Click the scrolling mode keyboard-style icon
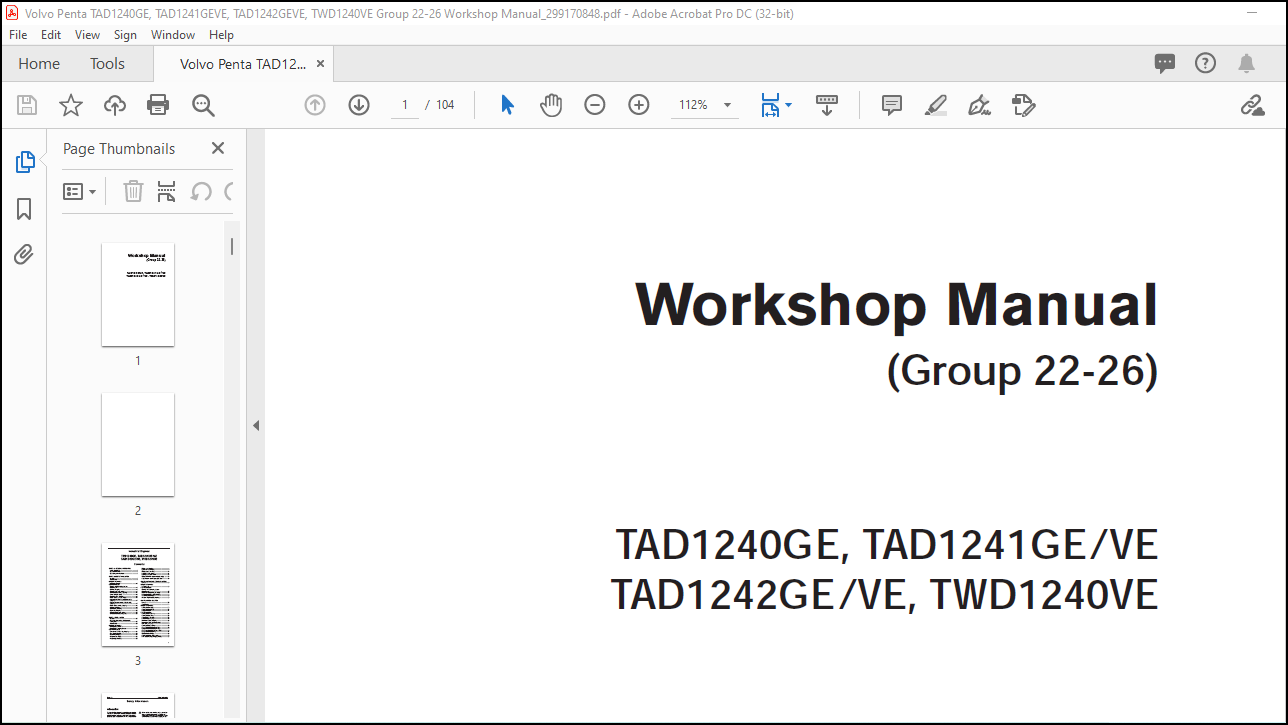This screenshot has height=725, width=1288. click(x=827, y=105)
